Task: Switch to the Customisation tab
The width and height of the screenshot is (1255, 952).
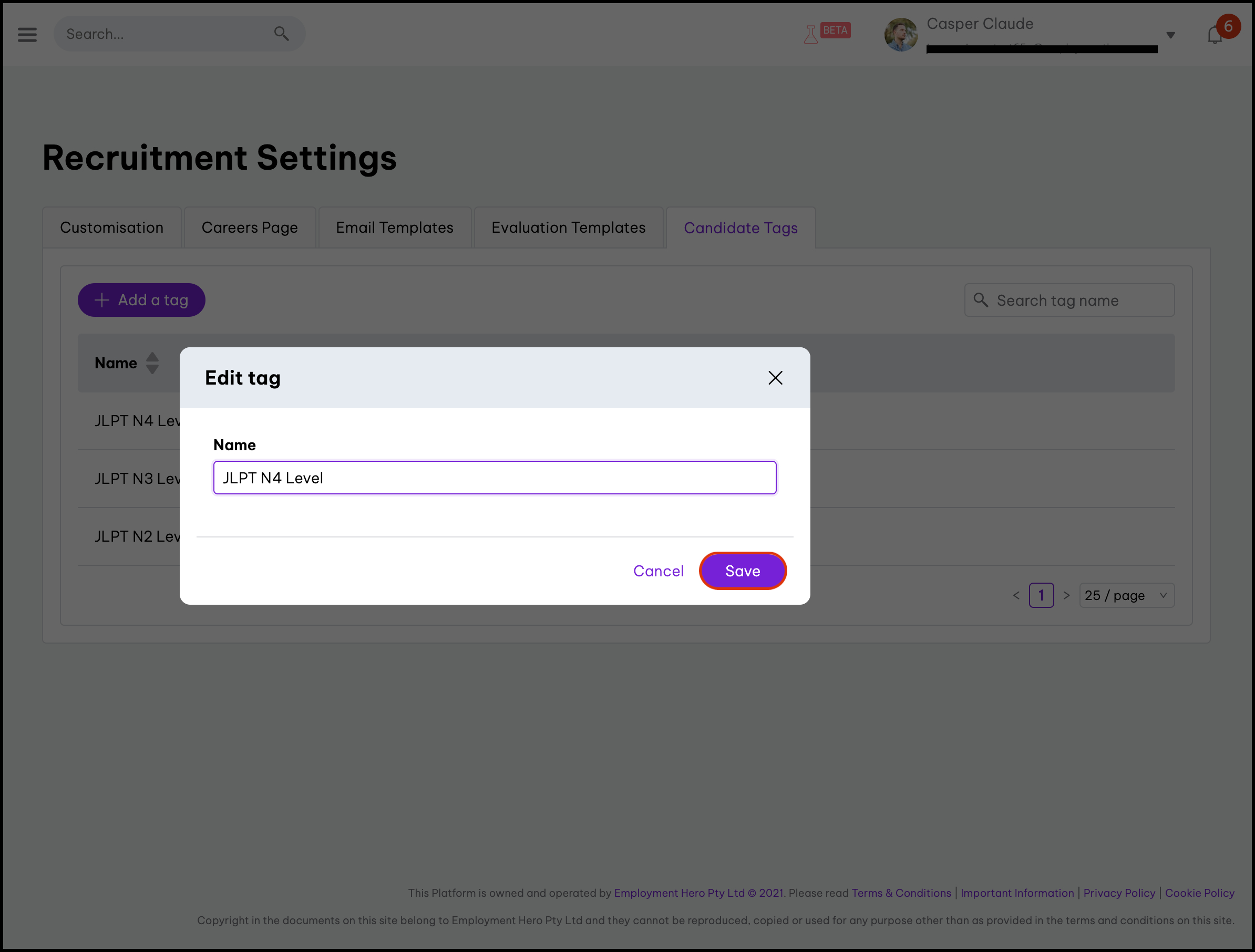Action: [112, 227]
